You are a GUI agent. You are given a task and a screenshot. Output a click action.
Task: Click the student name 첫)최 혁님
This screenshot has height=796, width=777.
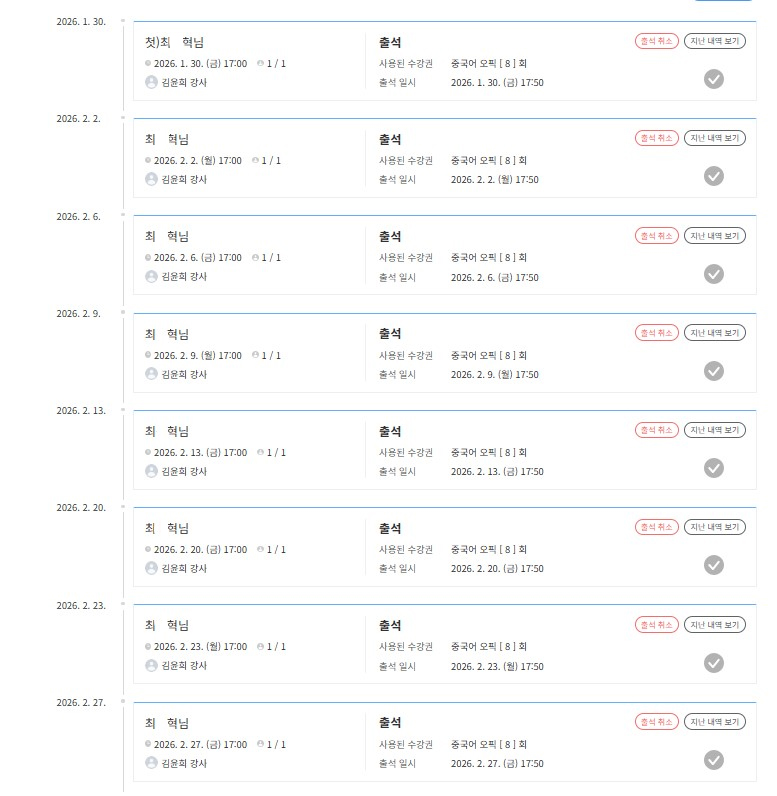[x=174, y=42]
